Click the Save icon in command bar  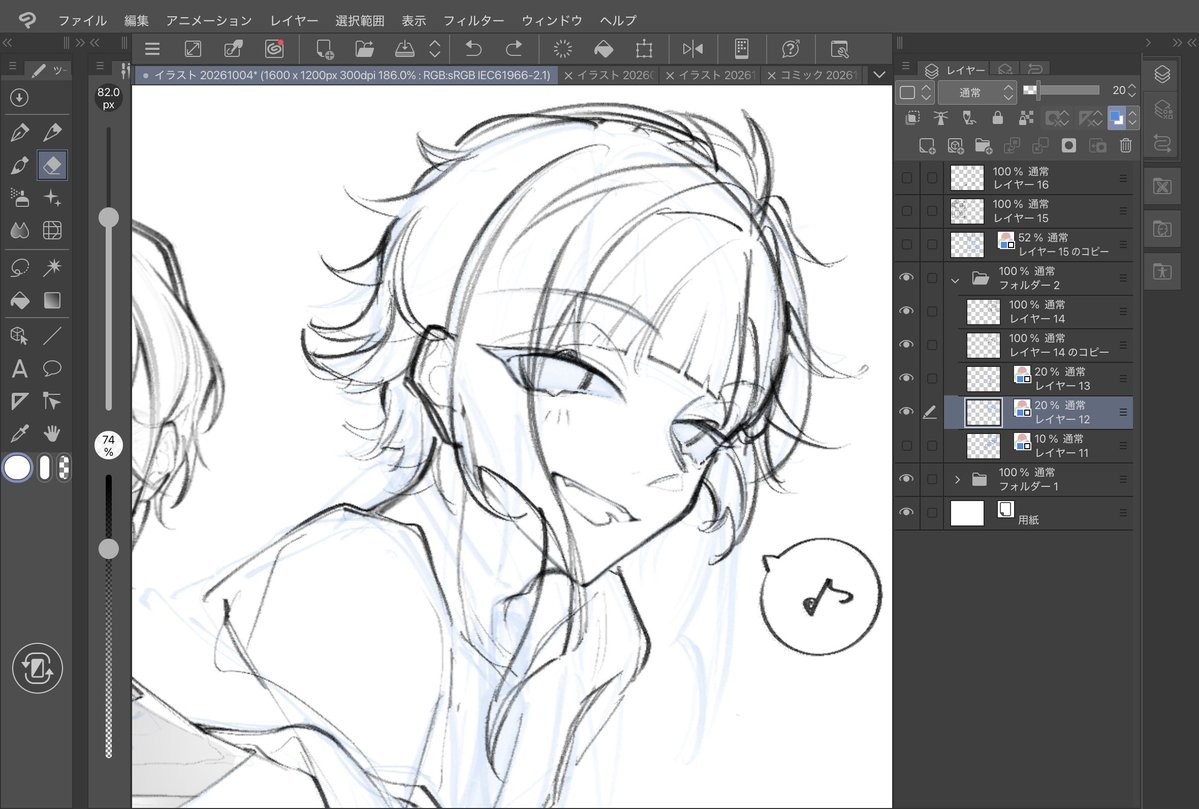click(x=405, y=49)
